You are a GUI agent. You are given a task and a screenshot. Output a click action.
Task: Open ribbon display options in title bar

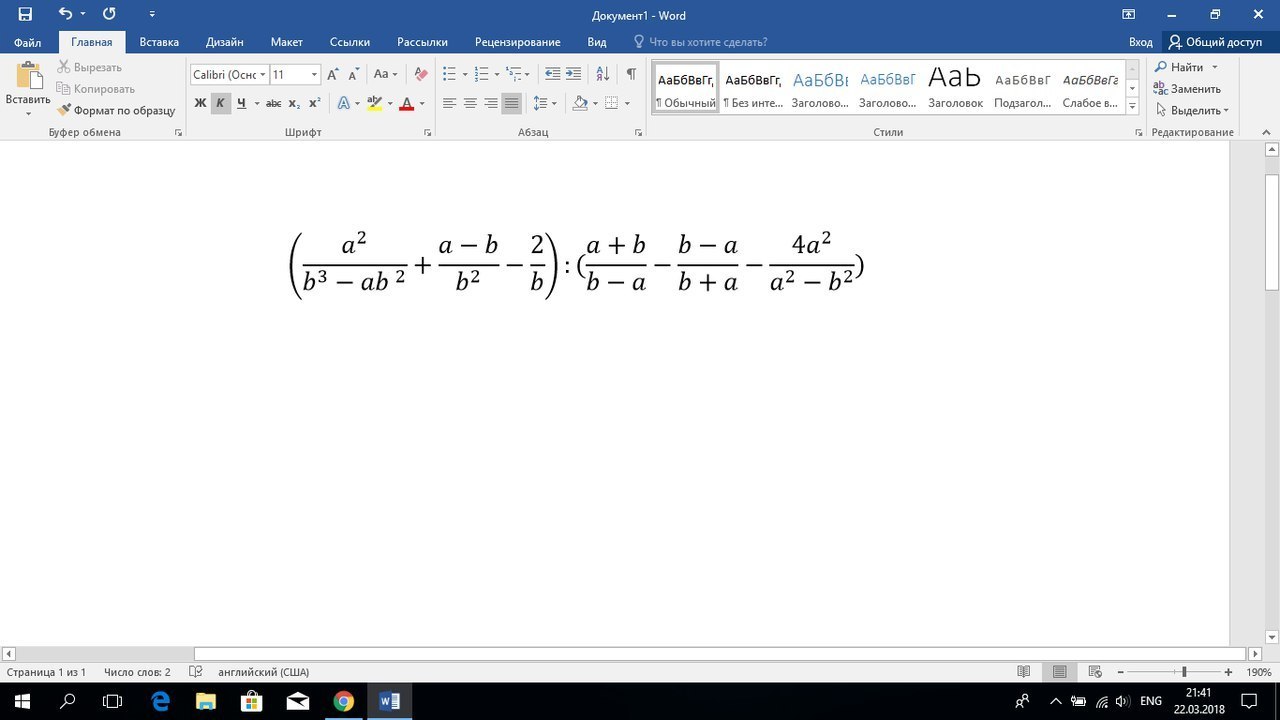pyautogui.click(x=1128, y=14)
